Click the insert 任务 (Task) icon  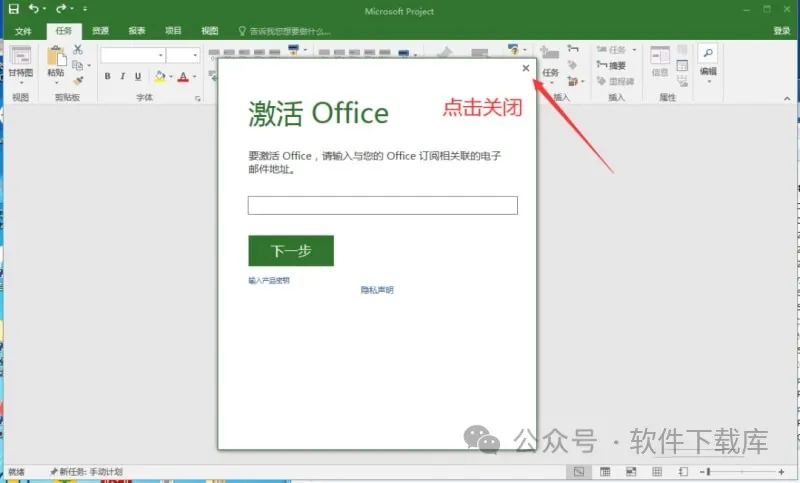click(x=550, y=54)
